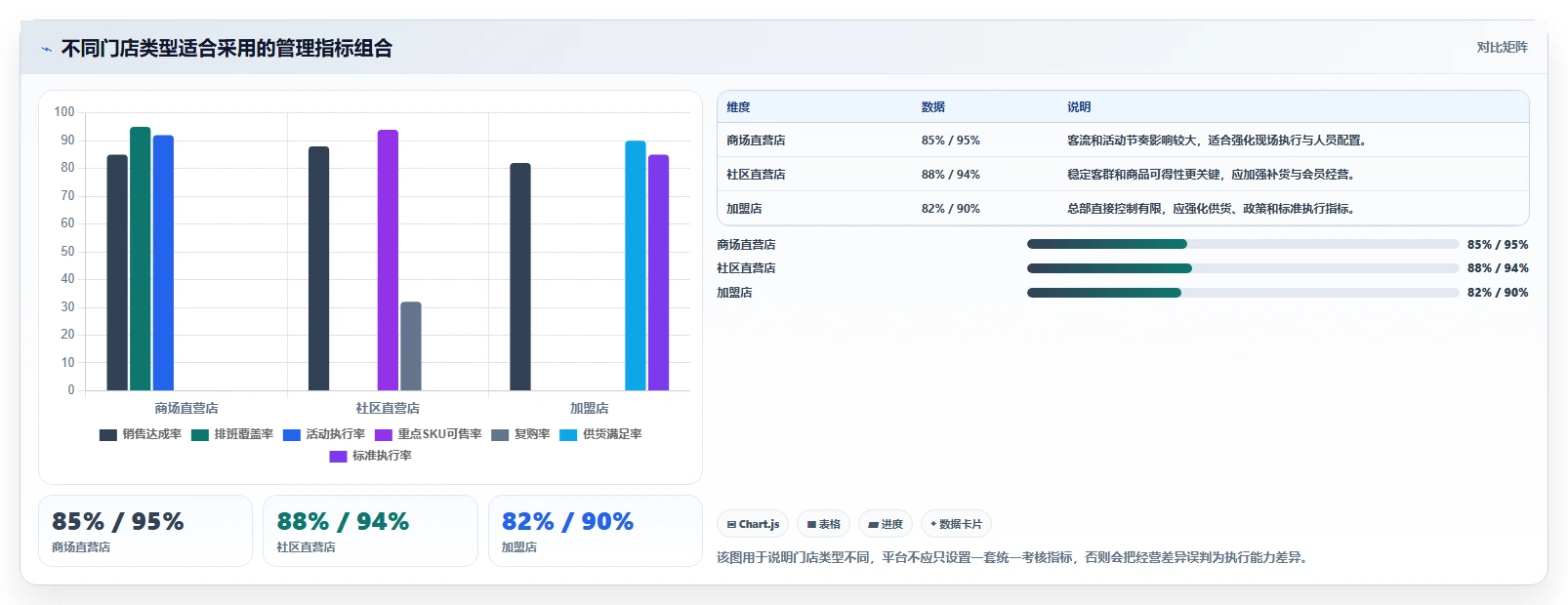Click the light blue 供货满足率 bar for 加盟店
This screenshot has width=1568, height=605.
click(636, 265)
